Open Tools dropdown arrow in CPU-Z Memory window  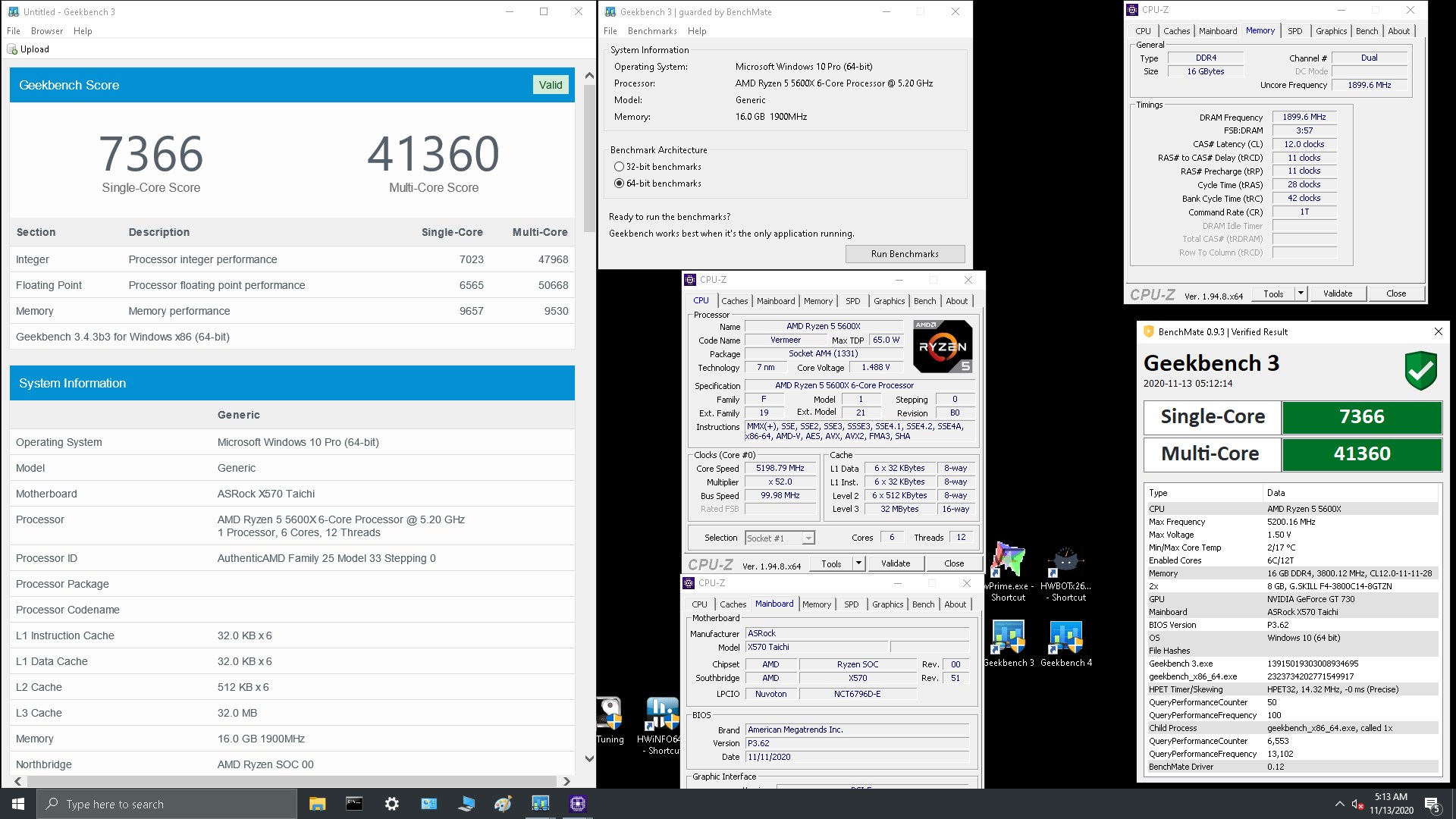point(1301,293)
